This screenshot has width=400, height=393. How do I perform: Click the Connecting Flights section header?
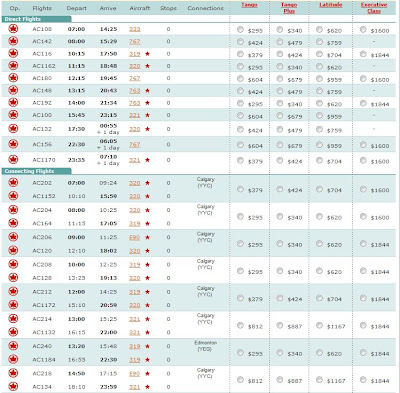pos(36,171)
